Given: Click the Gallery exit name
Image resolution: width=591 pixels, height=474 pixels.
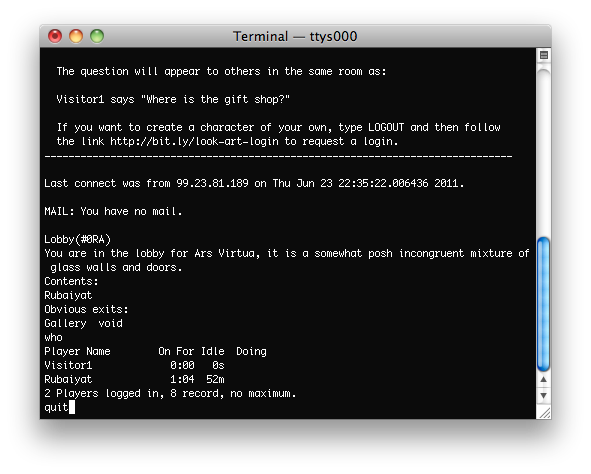Looking at the screenshot, I should click(65, 324).
